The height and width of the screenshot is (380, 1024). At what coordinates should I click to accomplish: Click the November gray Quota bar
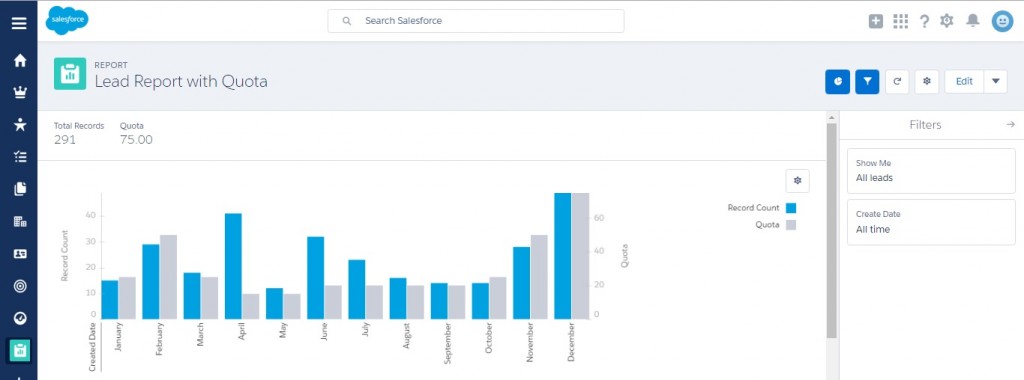[x=539, y=277]
